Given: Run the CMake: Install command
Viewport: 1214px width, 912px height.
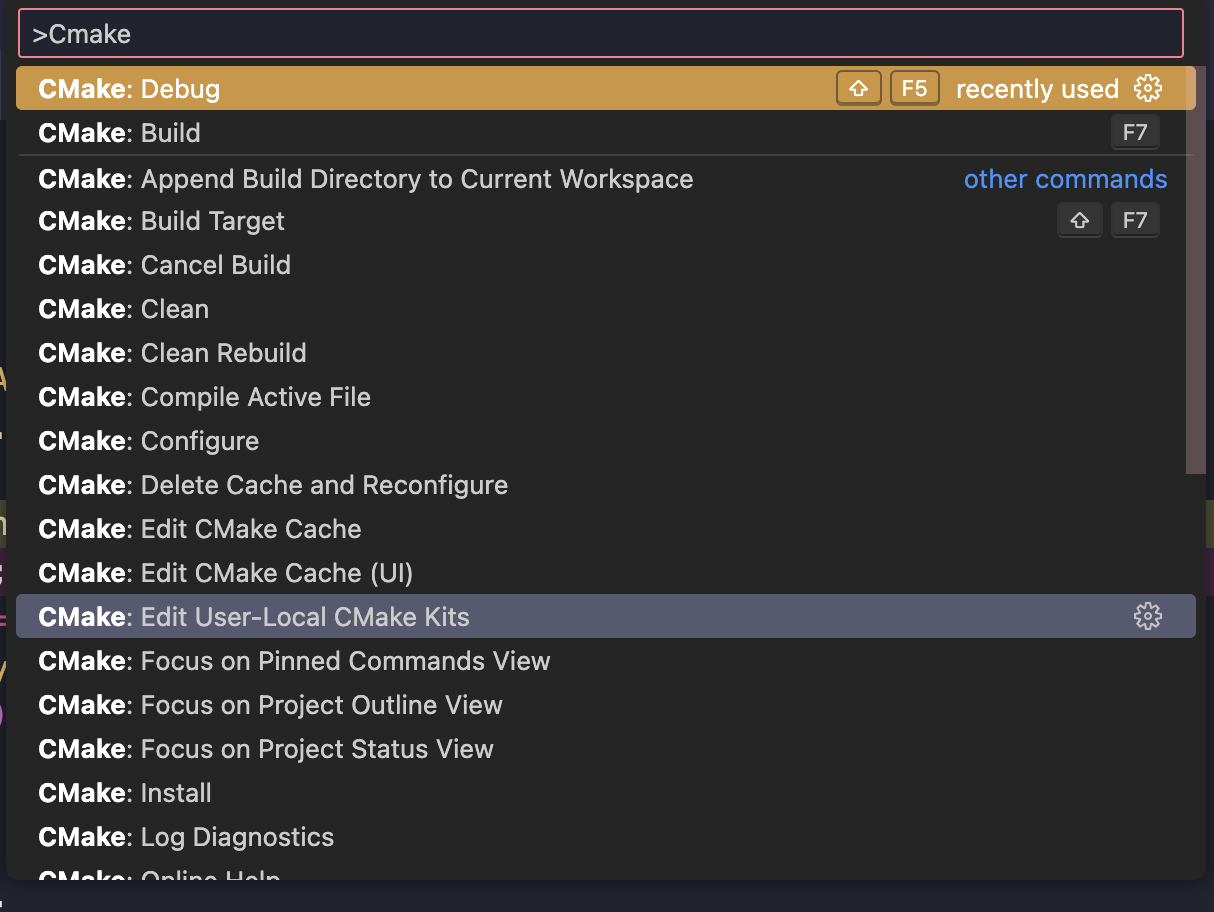Looking at the screenshot, I should coord(400,793).
